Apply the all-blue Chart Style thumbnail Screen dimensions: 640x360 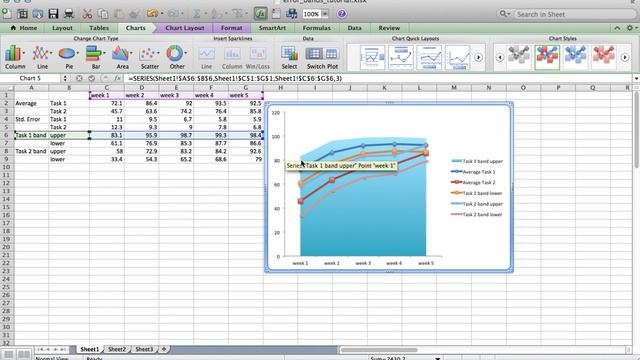[x=575, y=57]
